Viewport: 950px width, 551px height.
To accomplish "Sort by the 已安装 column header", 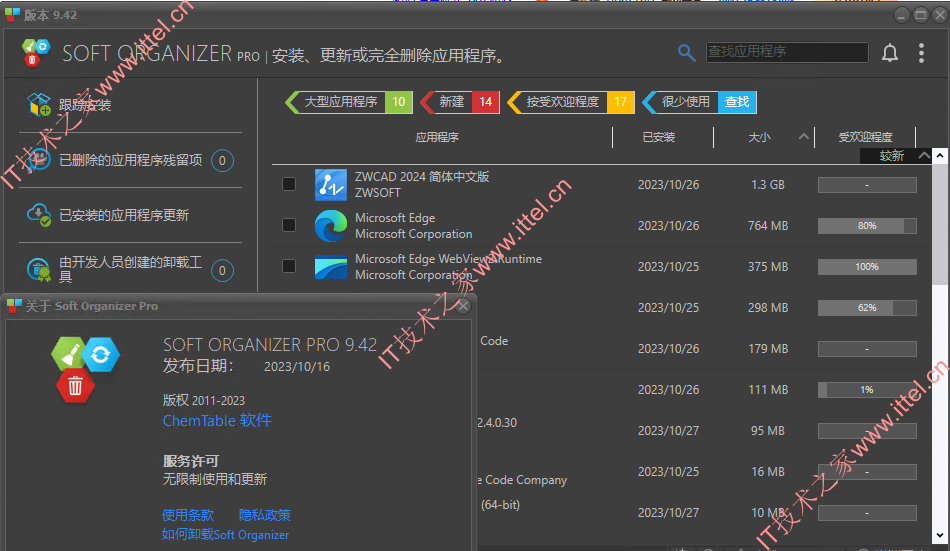I will tap(659, 138).
